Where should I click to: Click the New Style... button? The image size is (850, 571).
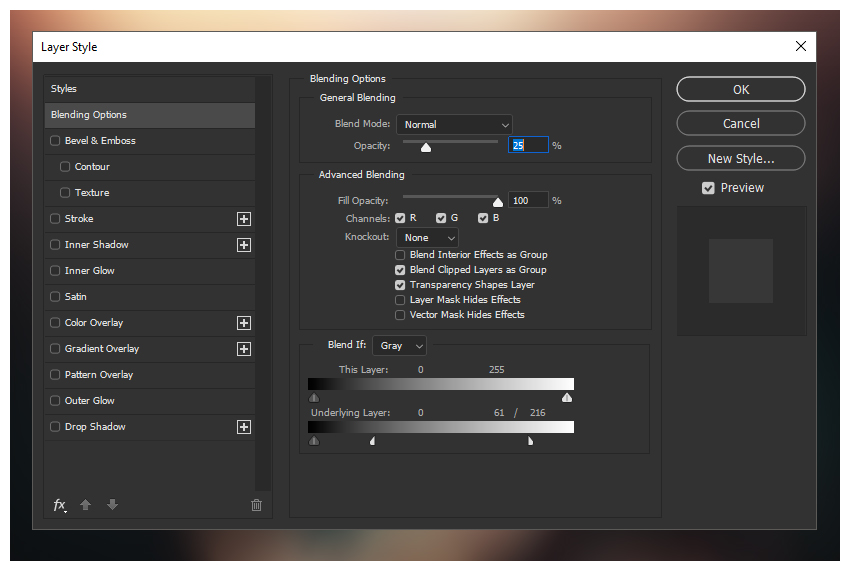[740, 159]
